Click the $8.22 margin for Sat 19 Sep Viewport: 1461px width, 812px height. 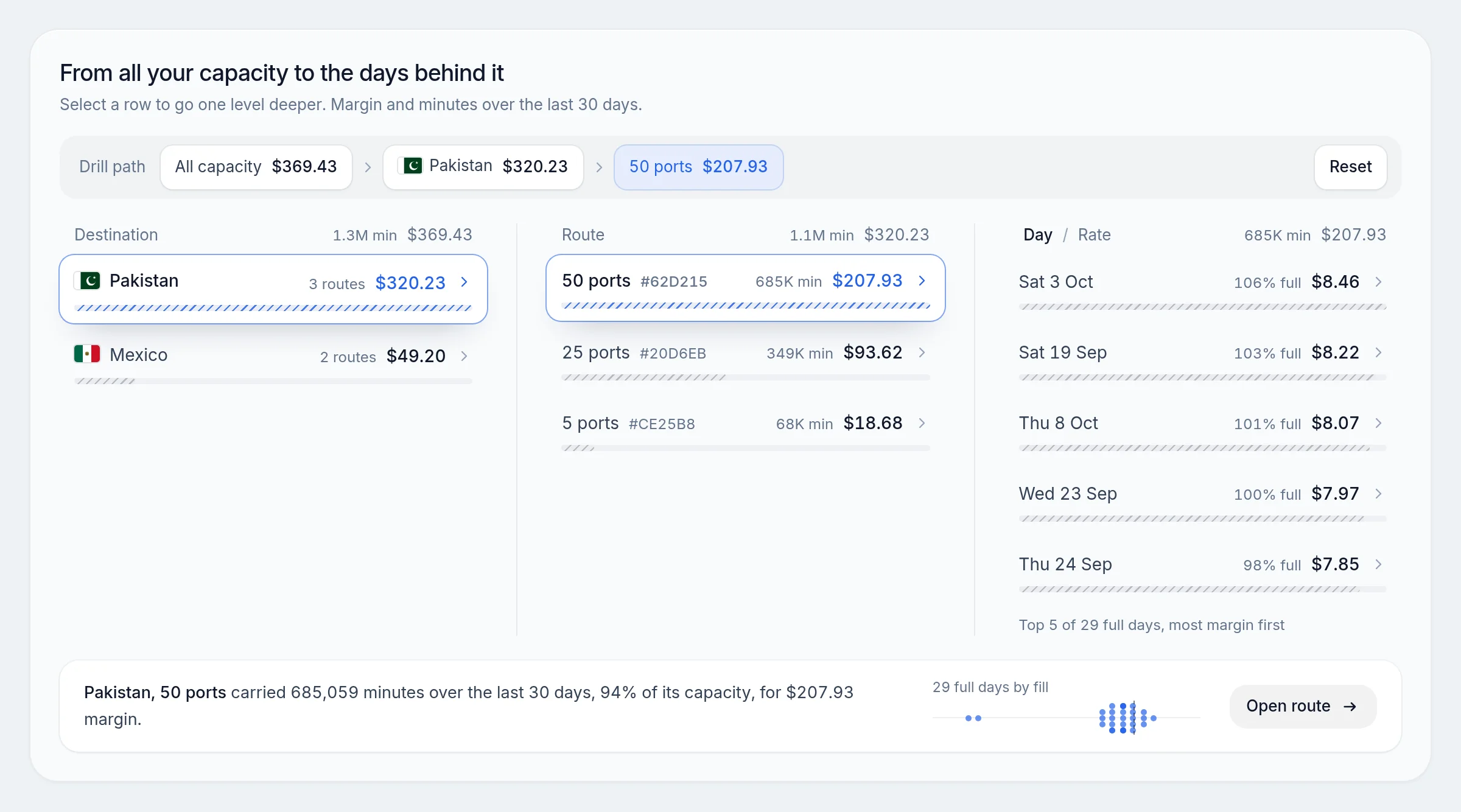point(1335,352)
